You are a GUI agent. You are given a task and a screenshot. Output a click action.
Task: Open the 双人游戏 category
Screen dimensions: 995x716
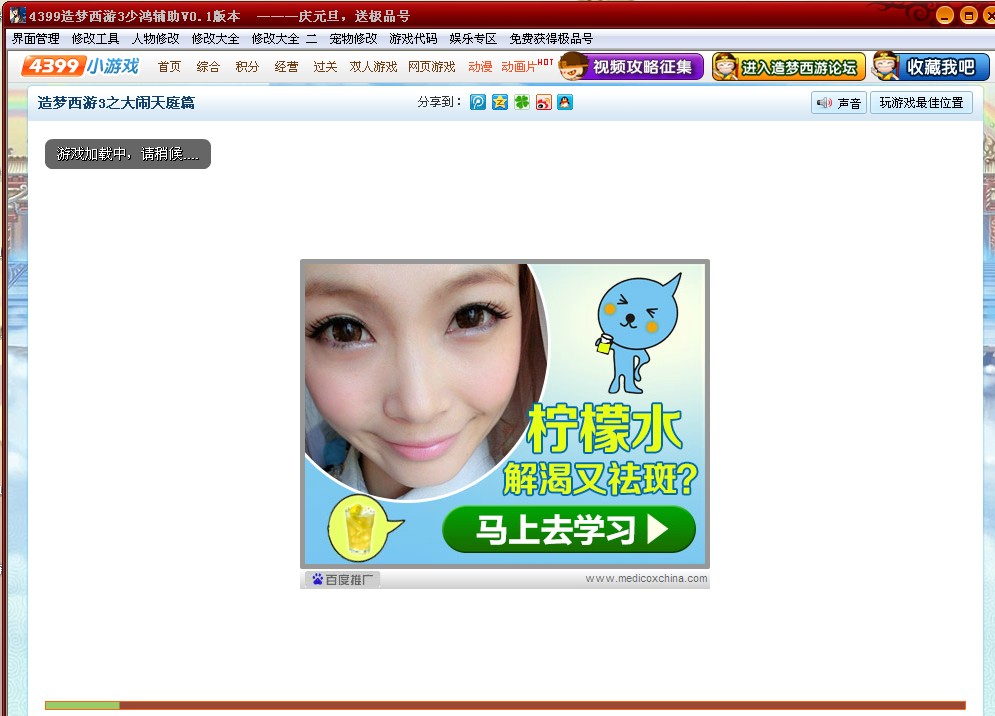(373, 67)
